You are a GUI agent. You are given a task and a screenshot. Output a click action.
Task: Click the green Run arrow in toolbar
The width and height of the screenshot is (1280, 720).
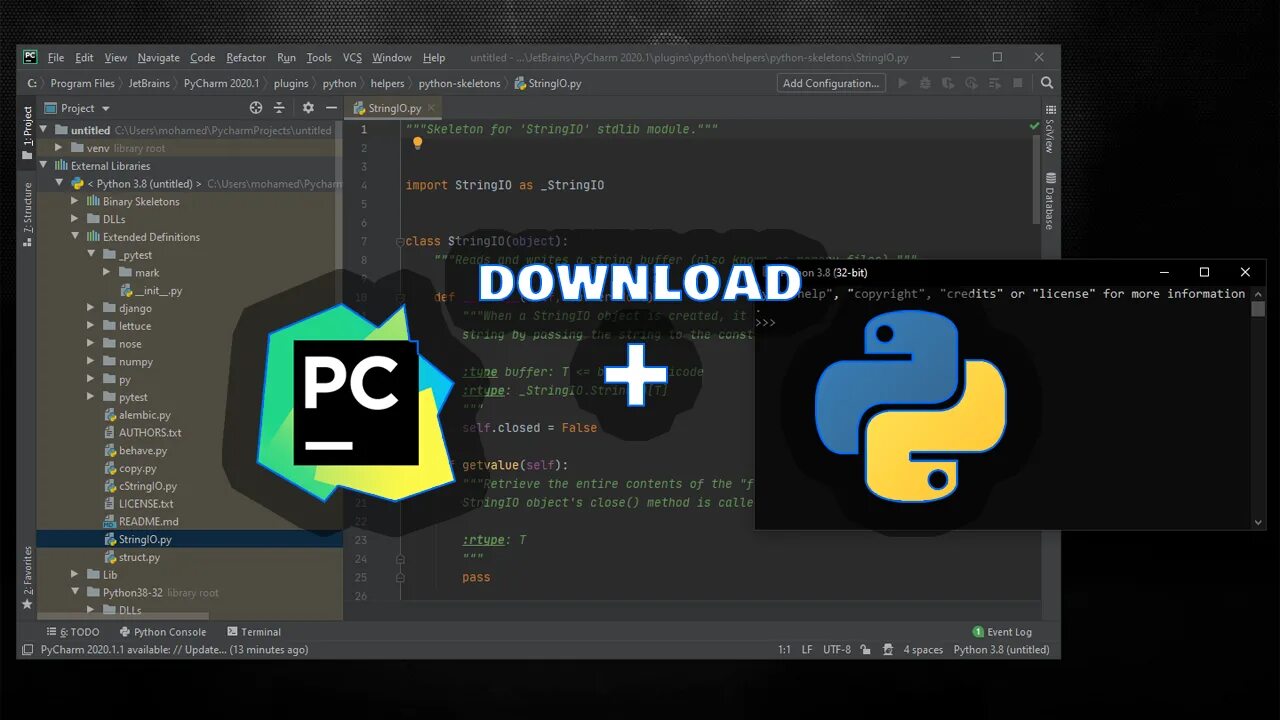[903, 84]
